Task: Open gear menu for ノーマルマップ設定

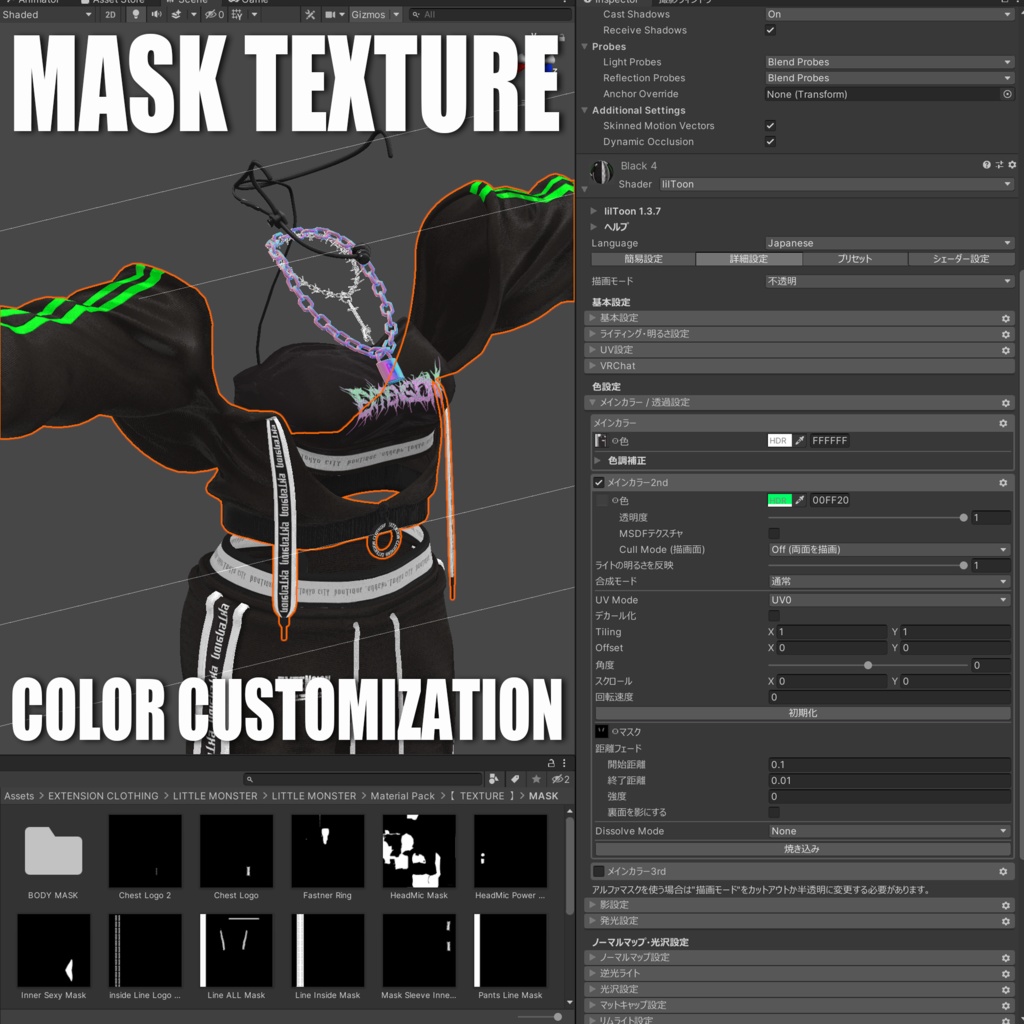Action: tap(1006, 957)
